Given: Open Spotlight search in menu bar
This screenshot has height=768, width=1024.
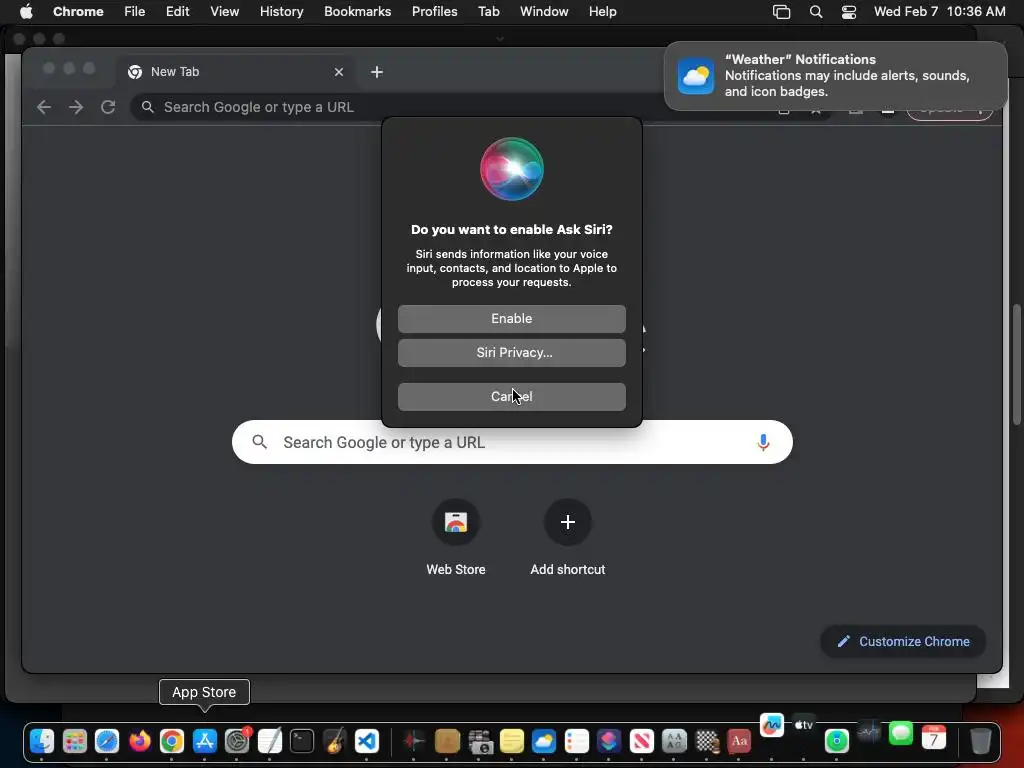Looking at the screenshot, I should 816,11.
